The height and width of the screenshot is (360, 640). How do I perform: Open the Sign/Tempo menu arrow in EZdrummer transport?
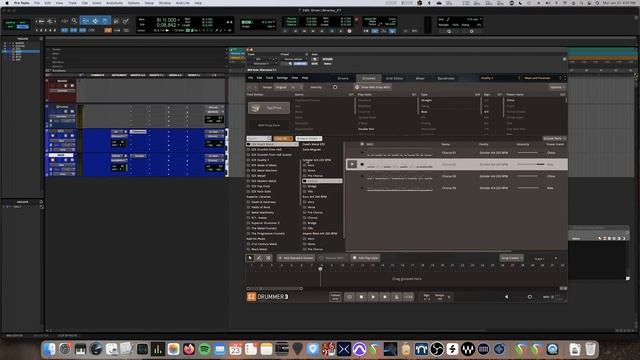pos(449,297)
